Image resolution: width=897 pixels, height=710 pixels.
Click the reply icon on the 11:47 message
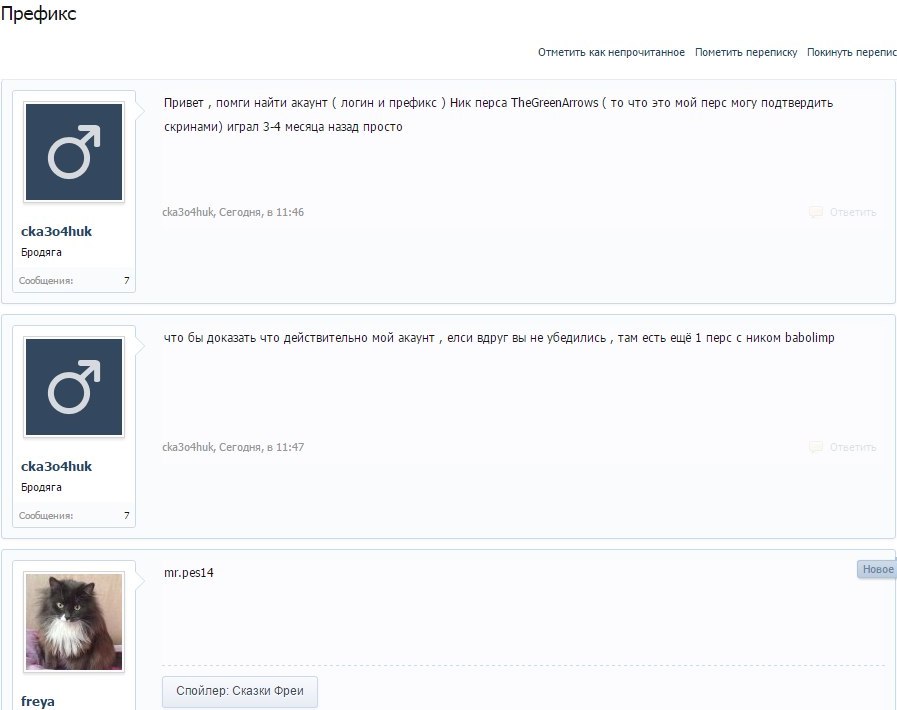816,447
